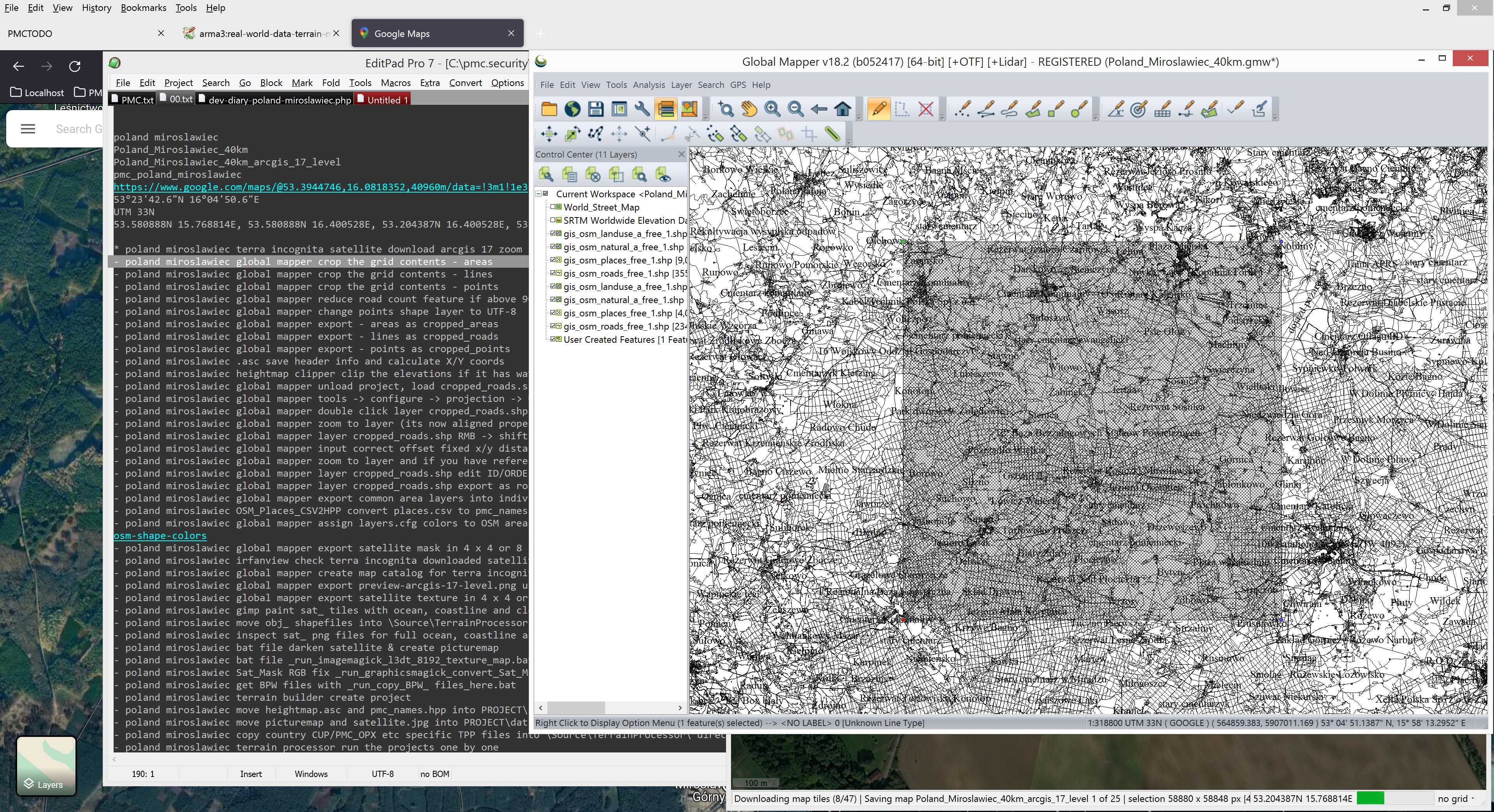The width and height of the screenshot is (1494, 812).
Task: Select the Zoom tool with magnifier-plus cursor
Action: click(x=726, y=109)
